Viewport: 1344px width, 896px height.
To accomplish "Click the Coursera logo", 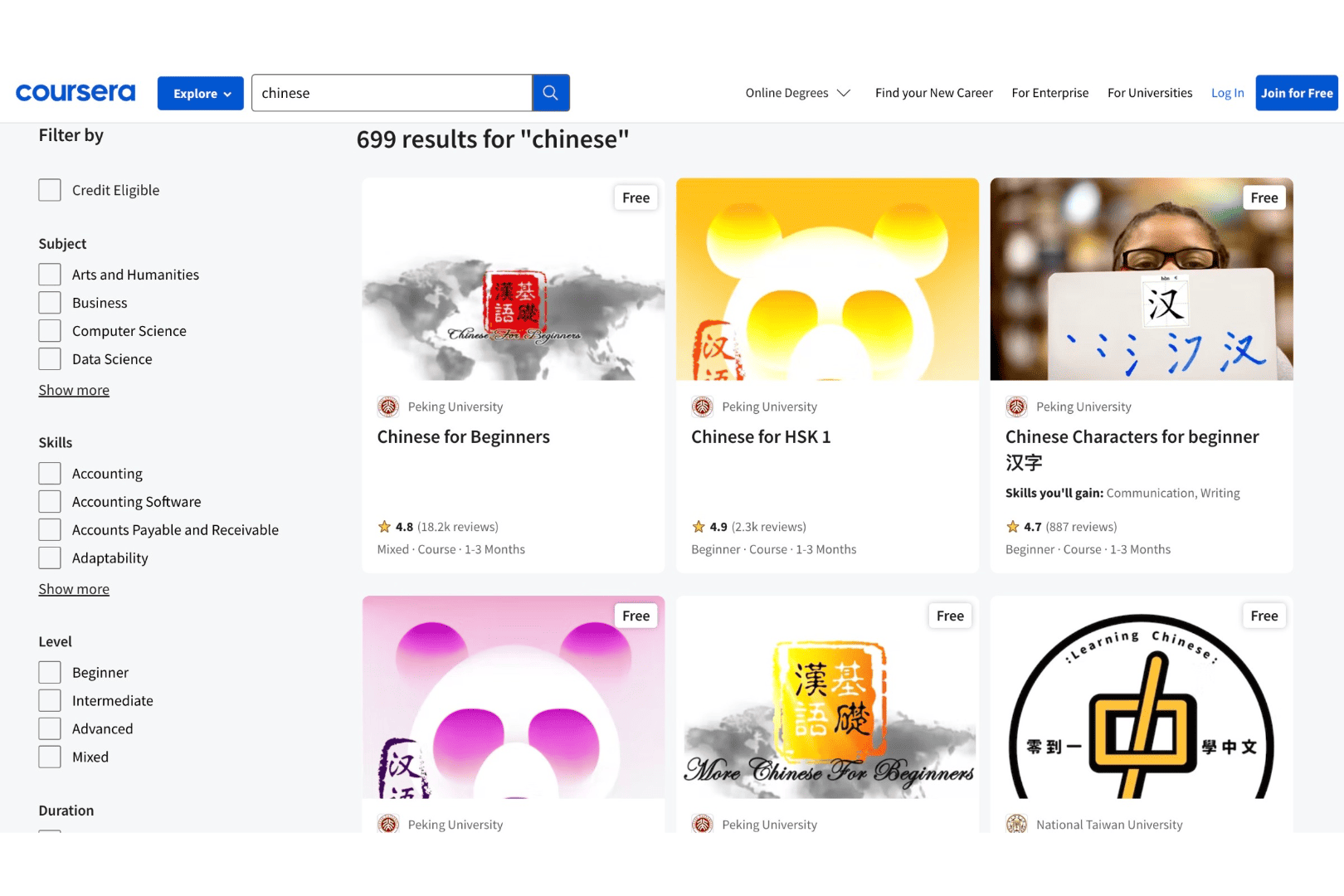I will coord(75,93).
